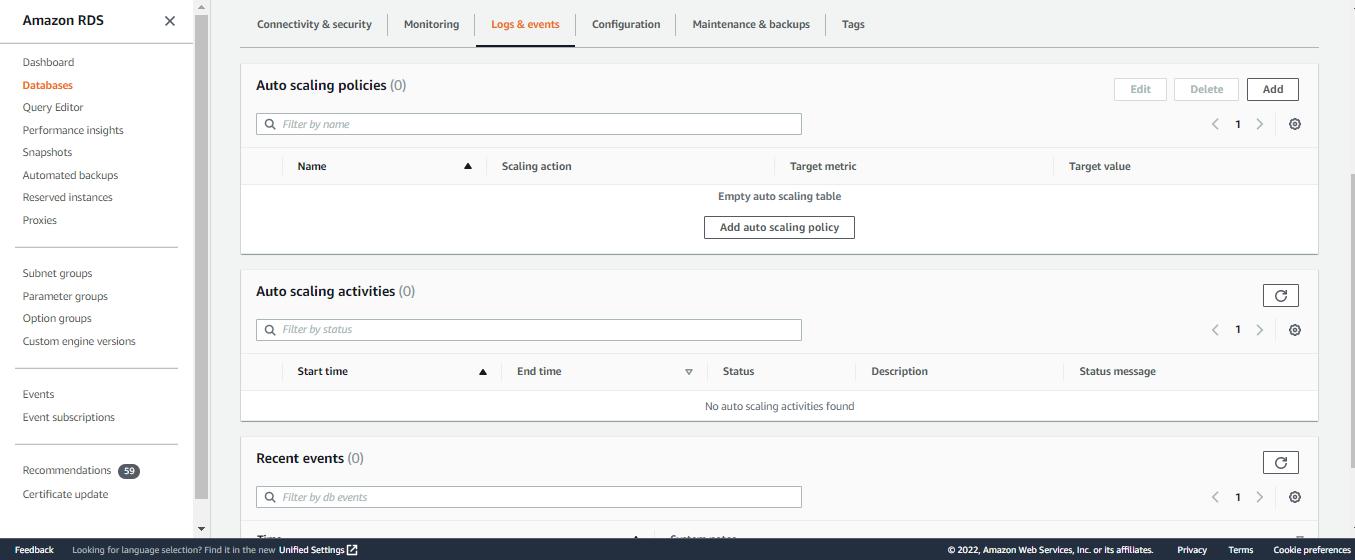The width and height of the screenshot is (1355, 560).
Task: Sort activities by End time arrow
Action: click(x=688, y=372)
